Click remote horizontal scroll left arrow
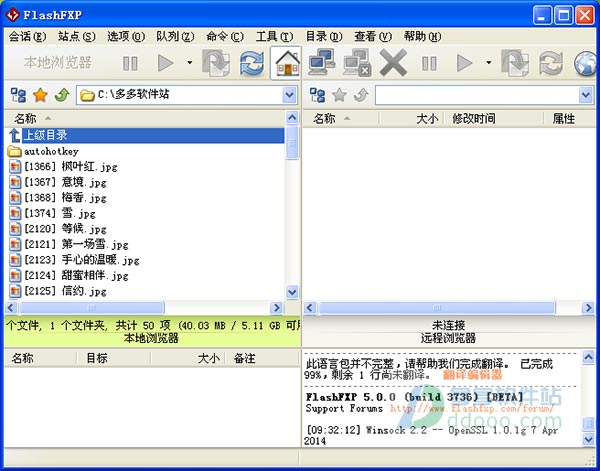600x471 pixels. click(x=310, y=308)
